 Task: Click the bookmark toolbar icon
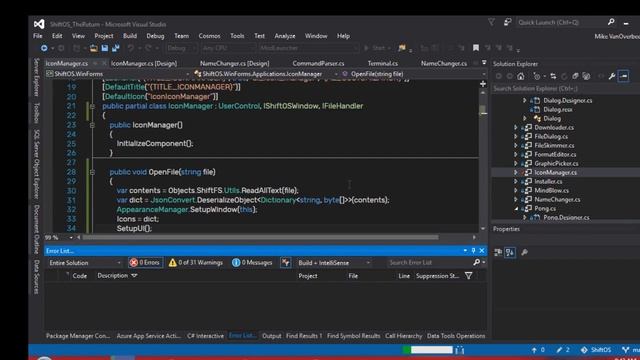[476, 48]
